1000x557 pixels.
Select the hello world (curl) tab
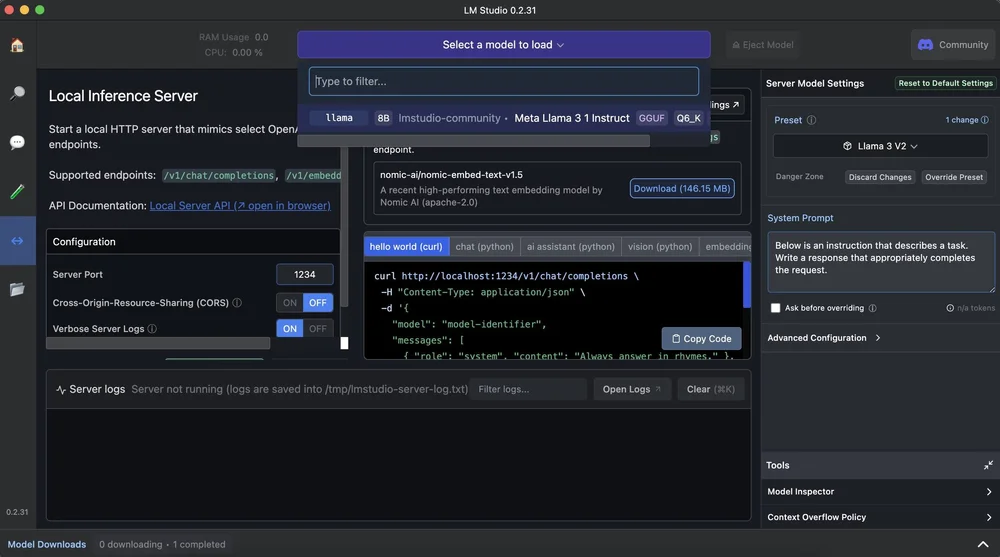coord(406,247)
